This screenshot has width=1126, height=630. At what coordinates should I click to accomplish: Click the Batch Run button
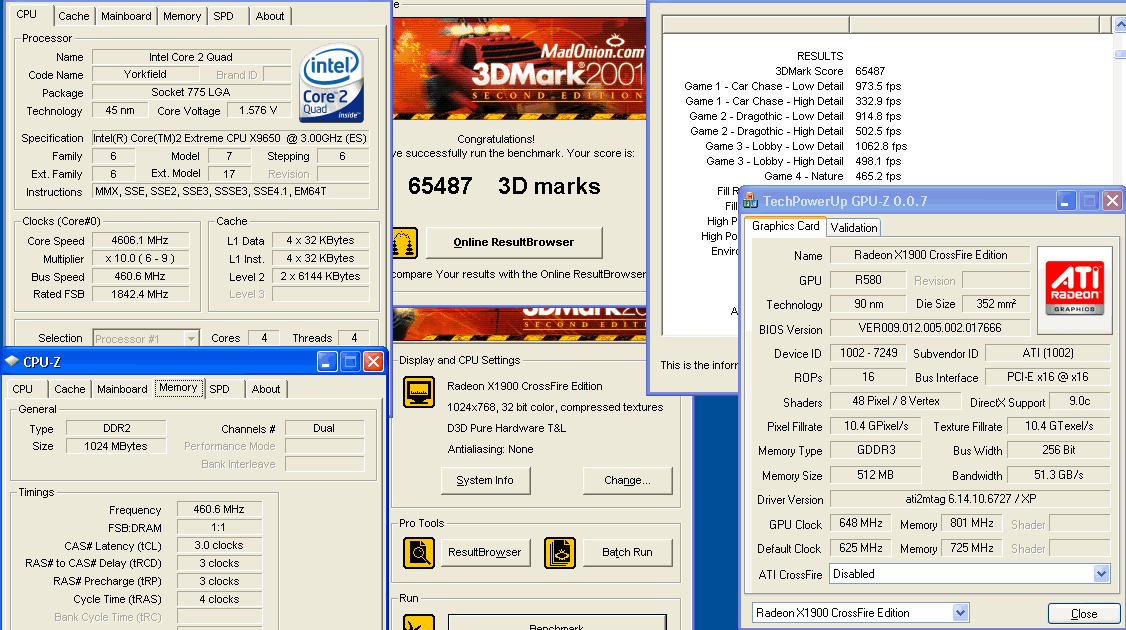pyautogui.click(x=628, y=552)
